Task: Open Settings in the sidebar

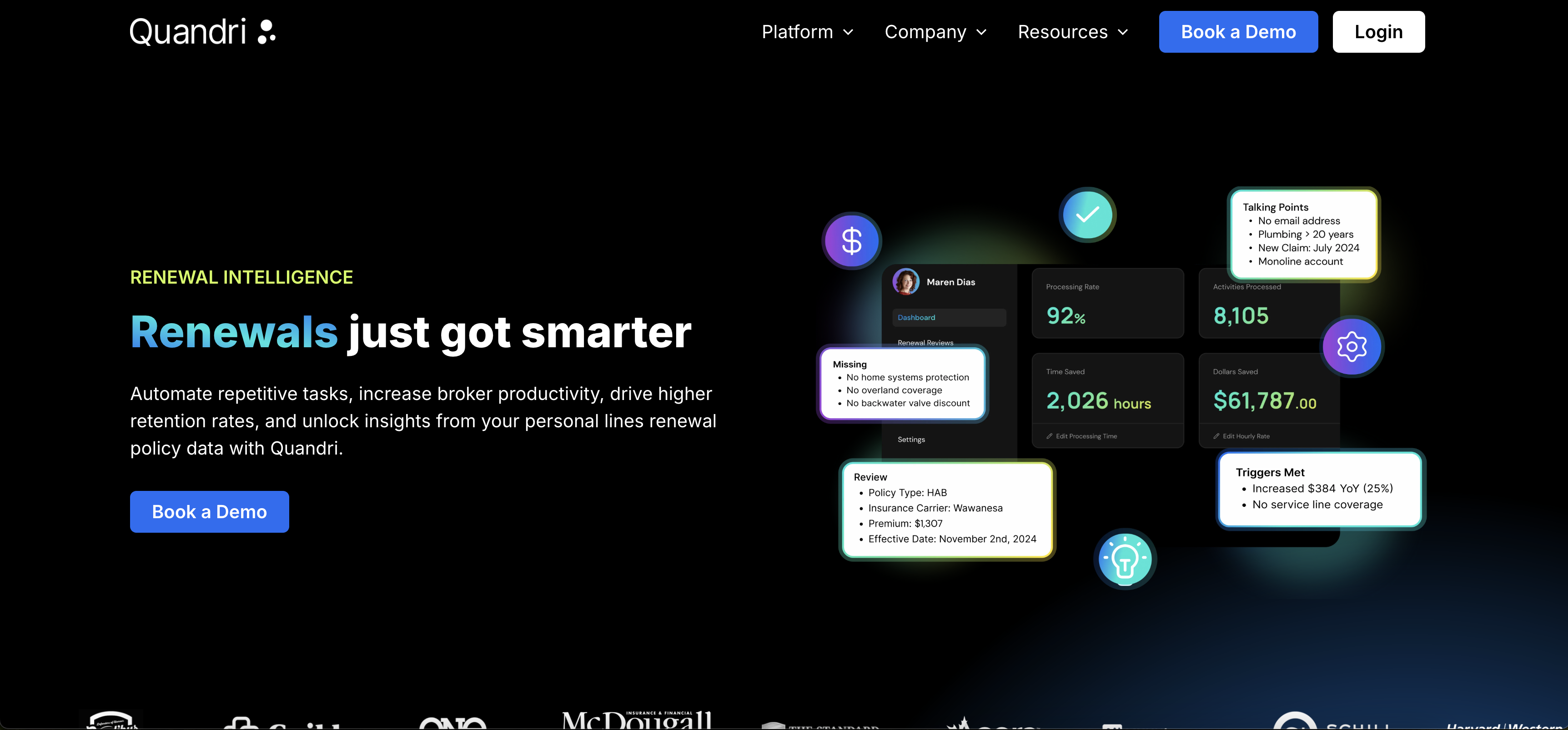Action: click(x=910, y=439)
